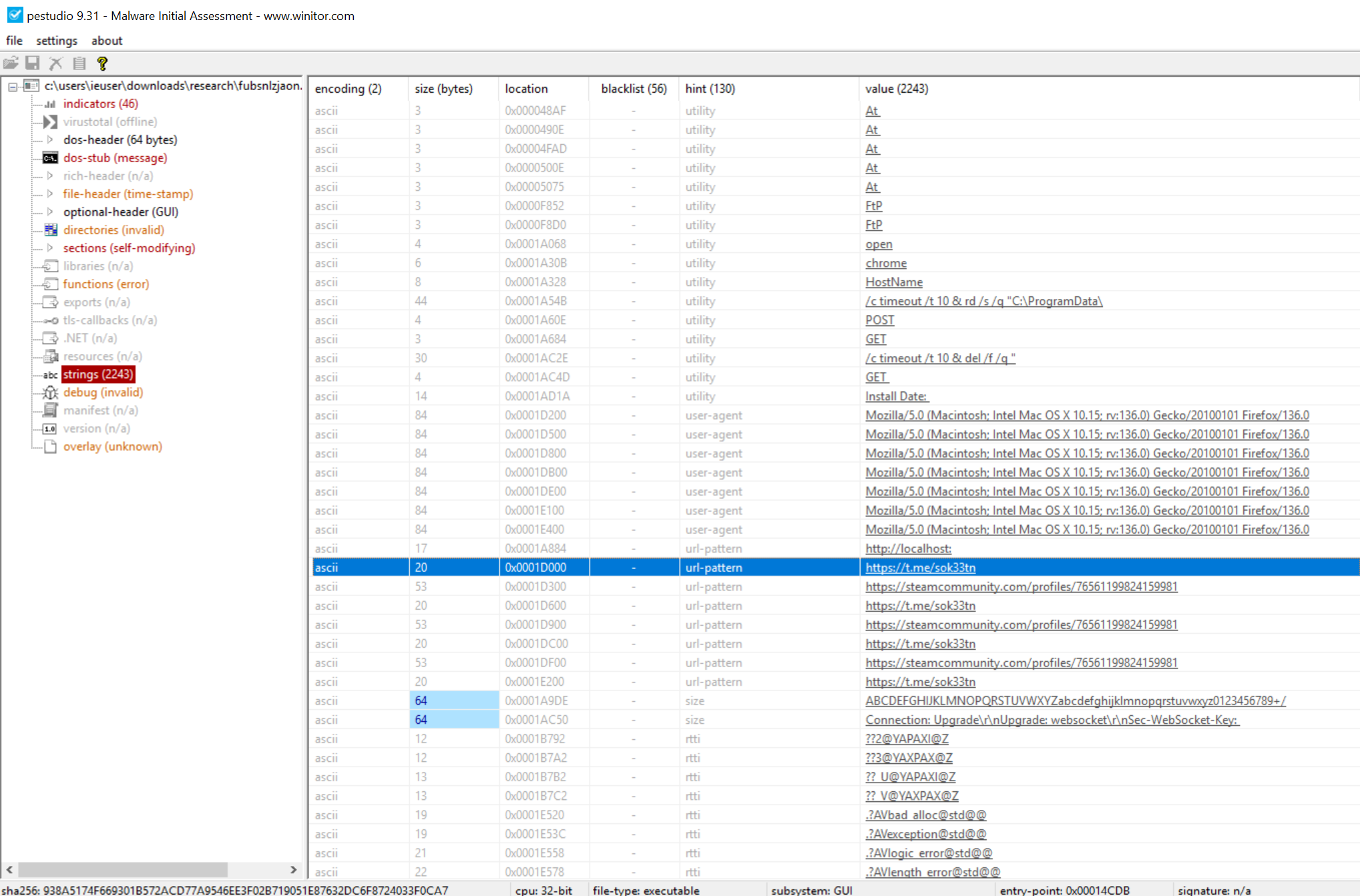Image resolution: width=1360 pixels, height=896 pixels.
Task: Click the exports icon in tree
Action: tap(50, 302)
